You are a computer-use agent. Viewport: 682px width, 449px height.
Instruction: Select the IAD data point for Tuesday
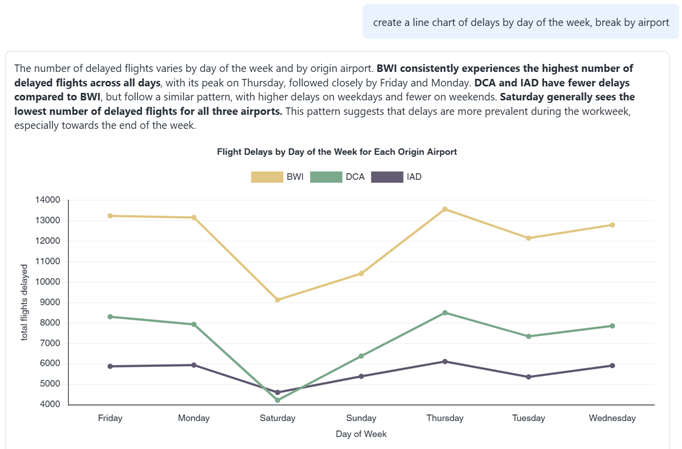529,377
